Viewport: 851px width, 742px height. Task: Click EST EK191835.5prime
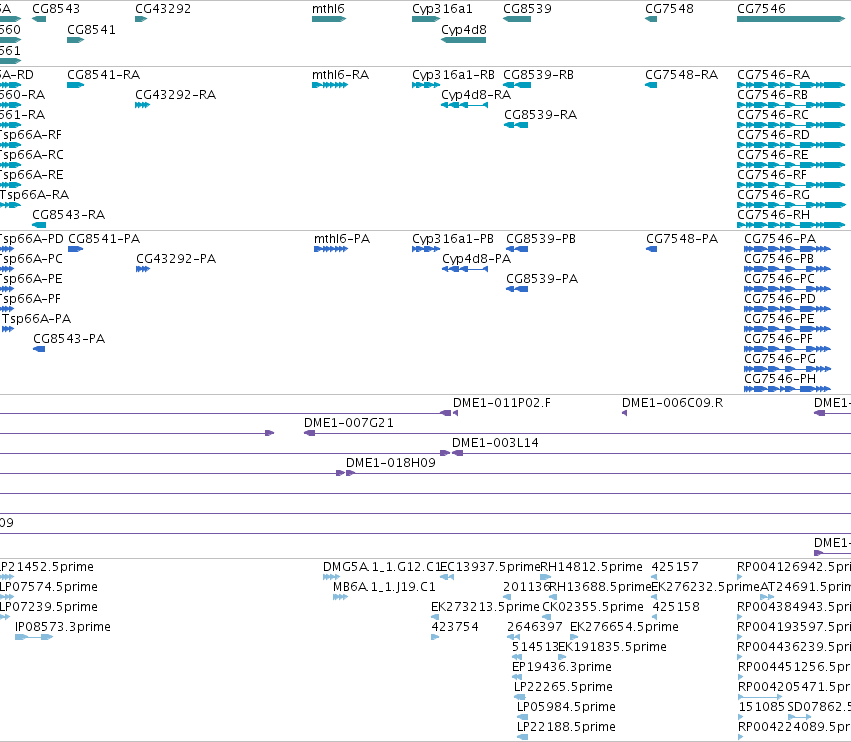tap(612, 648)
